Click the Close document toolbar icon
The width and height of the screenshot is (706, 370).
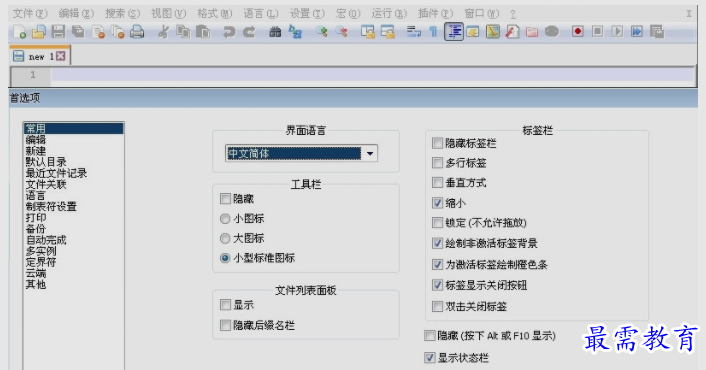pyautogui.click(x=98, y=32)
